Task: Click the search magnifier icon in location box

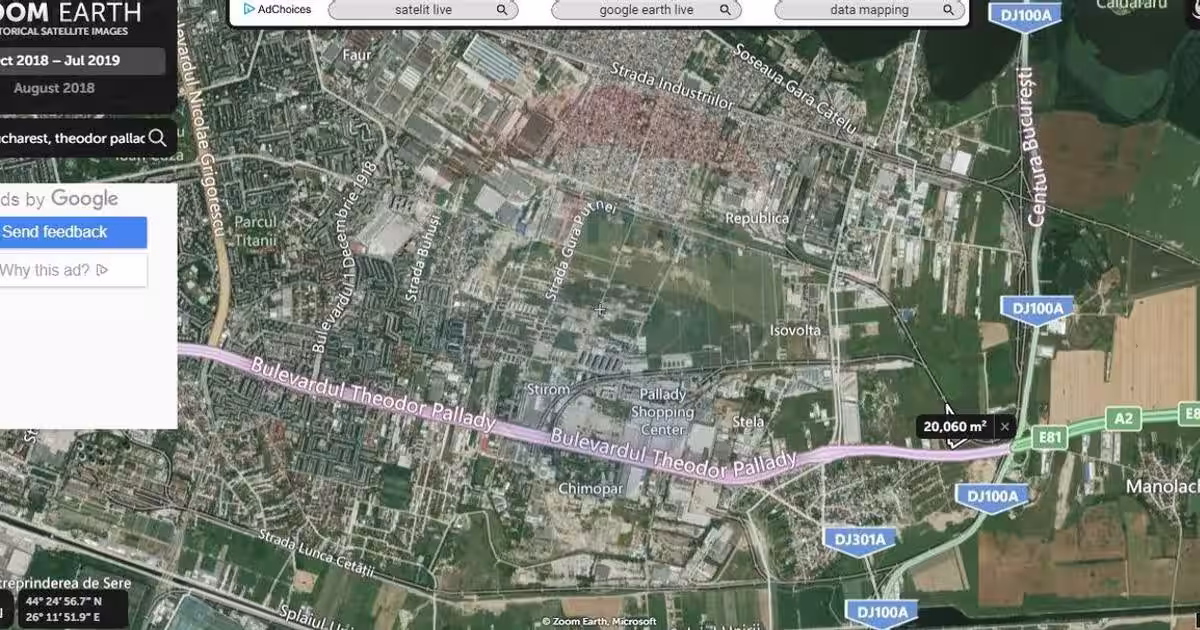Action: click(x=157, y=138)
